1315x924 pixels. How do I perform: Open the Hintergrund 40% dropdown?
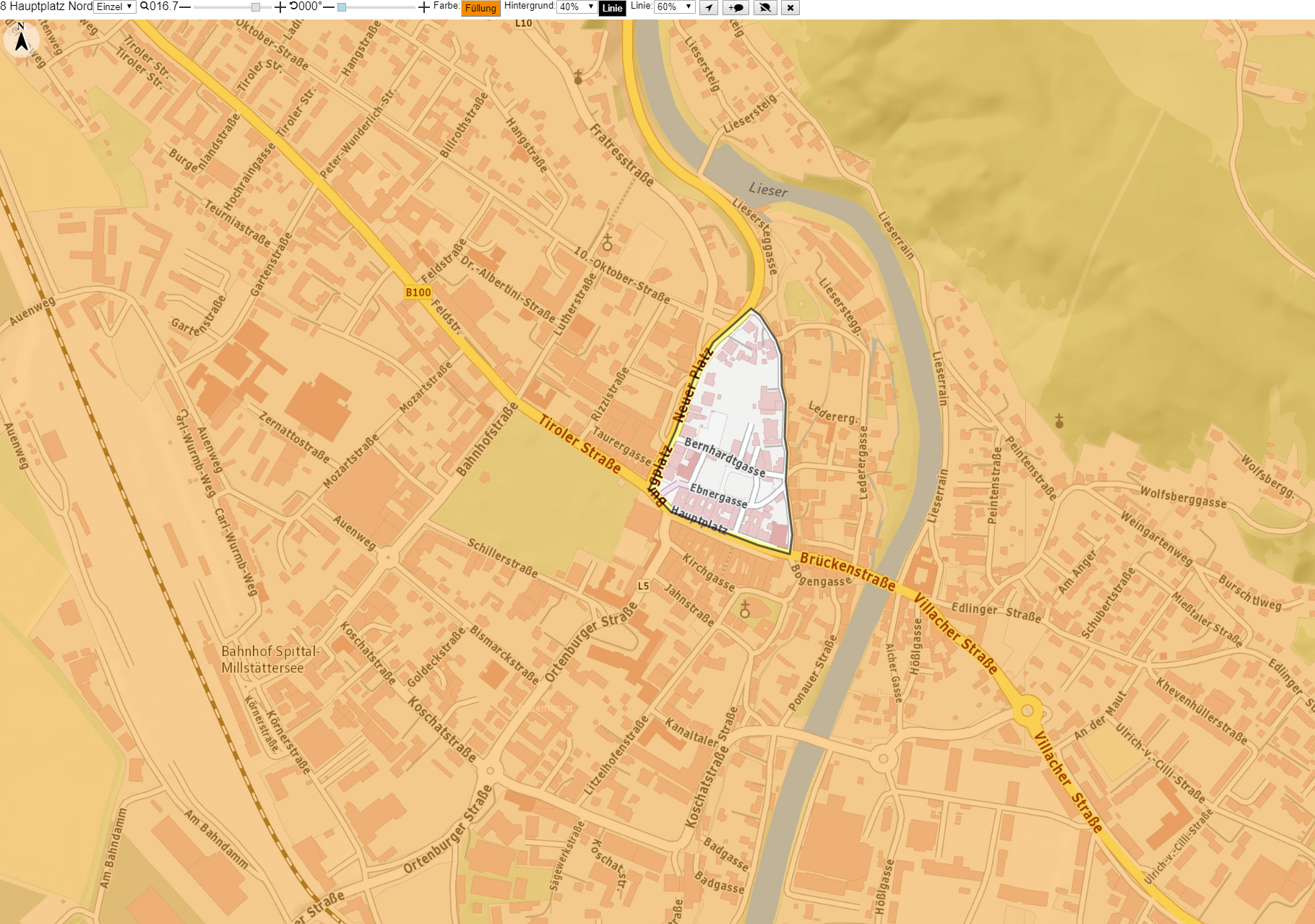577,7
